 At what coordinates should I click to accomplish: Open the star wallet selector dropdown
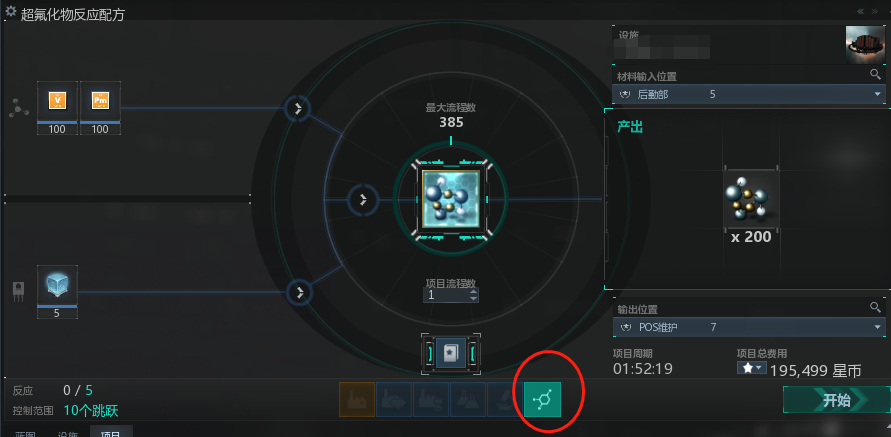click(x=752, y=368)
